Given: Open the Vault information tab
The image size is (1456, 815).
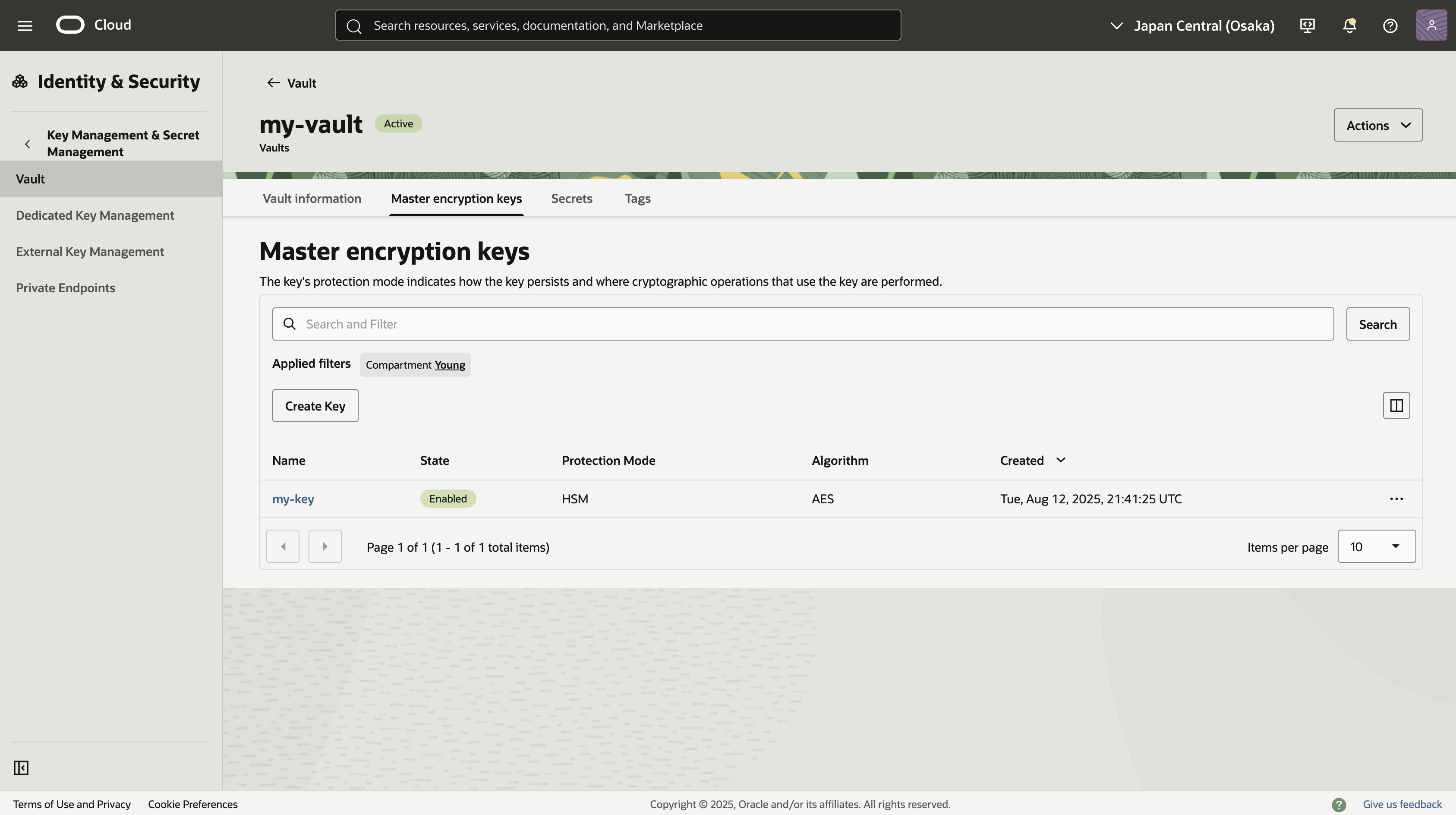Looking at the screenshot, I should pyautogui.click(x=312, y=199).
